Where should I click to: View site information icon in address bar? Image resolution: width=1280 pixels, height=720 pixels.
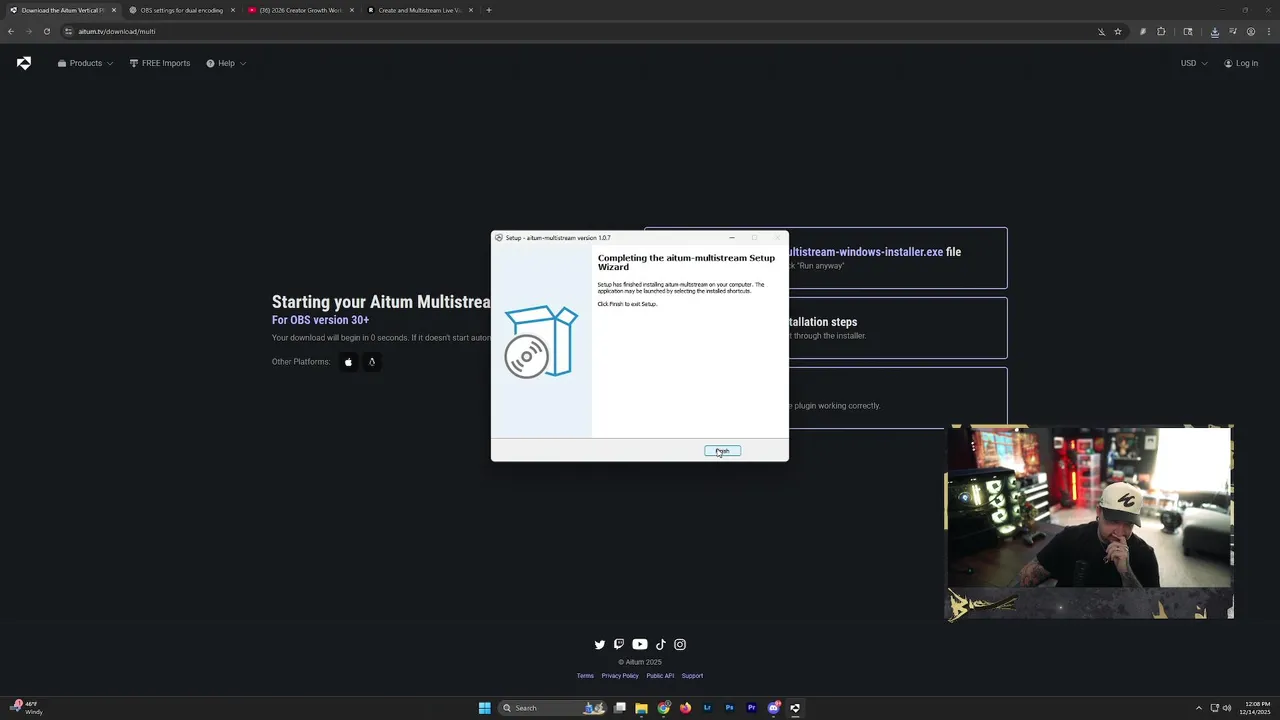pos(69,31)
